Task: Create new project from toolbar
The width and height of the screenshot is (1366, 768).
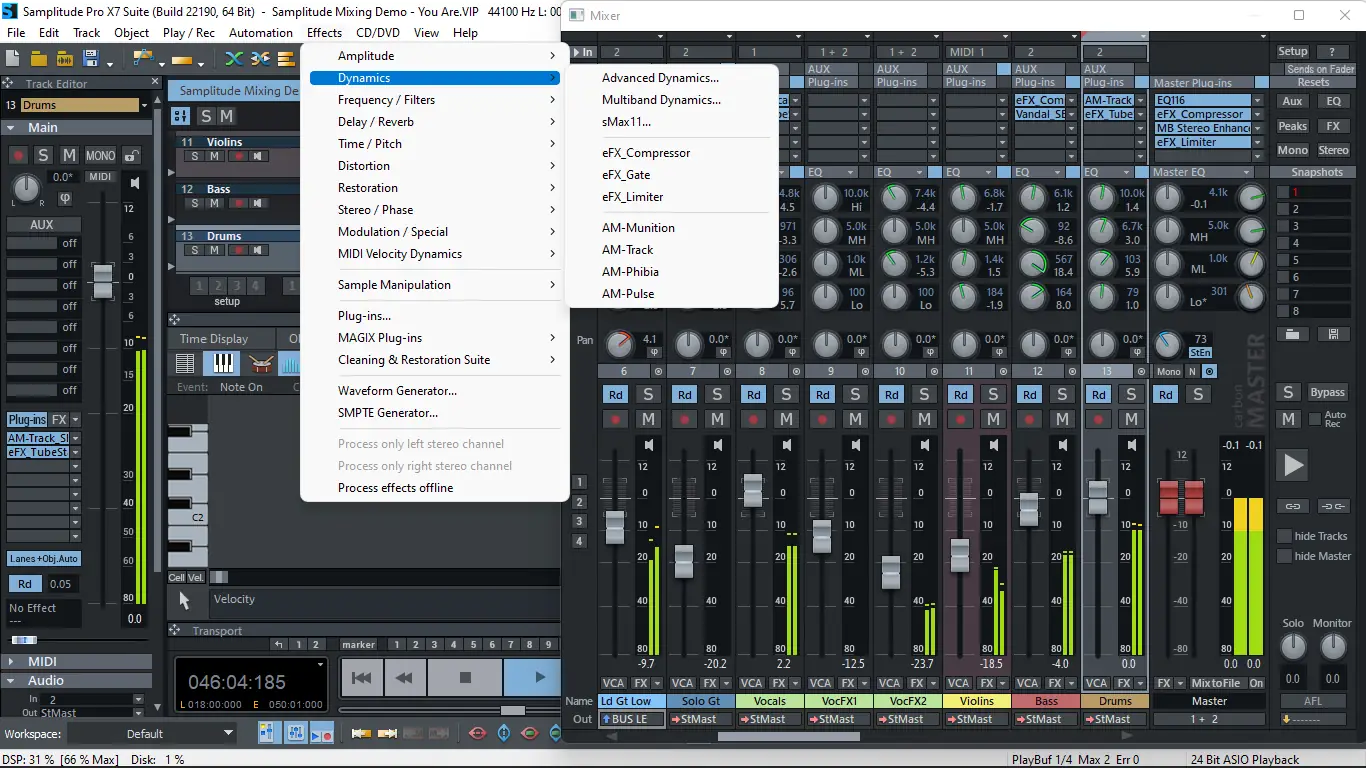Action: 15,59
